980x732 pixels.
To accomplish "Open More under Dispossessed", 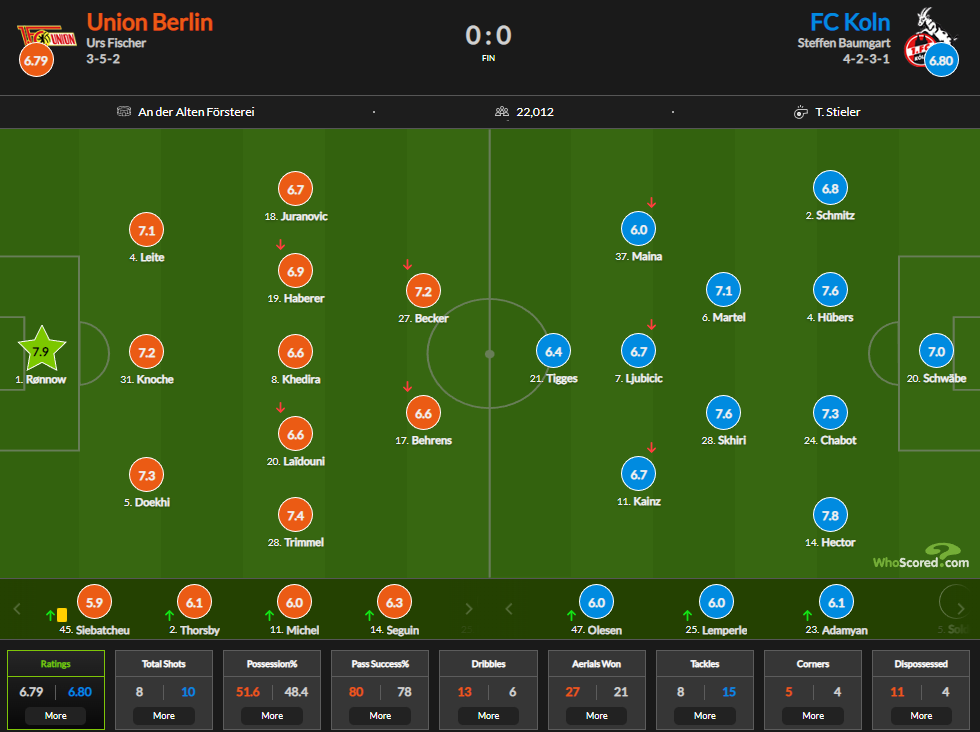I will point(921,716).
